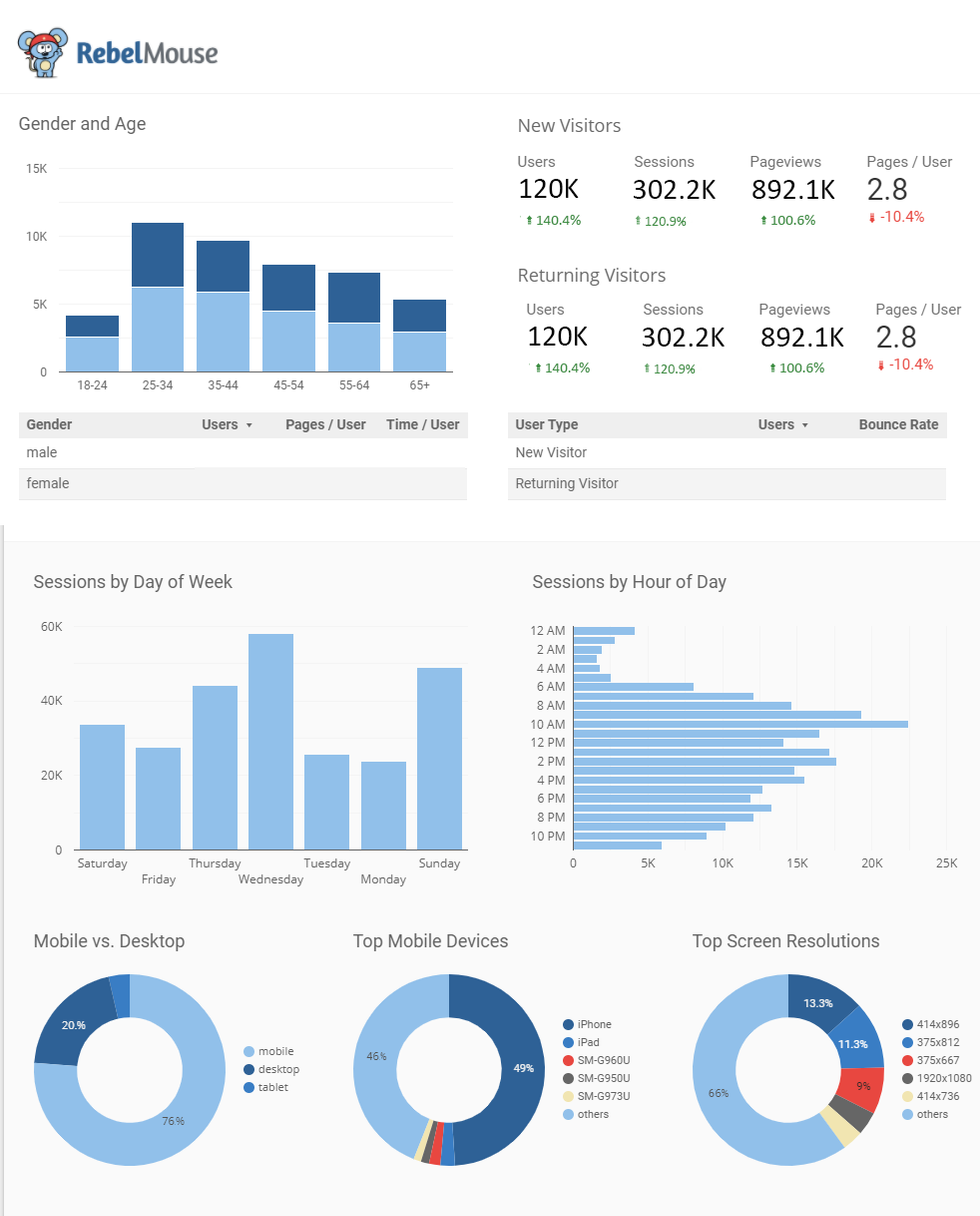Click the tablet legend dot
The image size is (980, 1216).
249,1087
